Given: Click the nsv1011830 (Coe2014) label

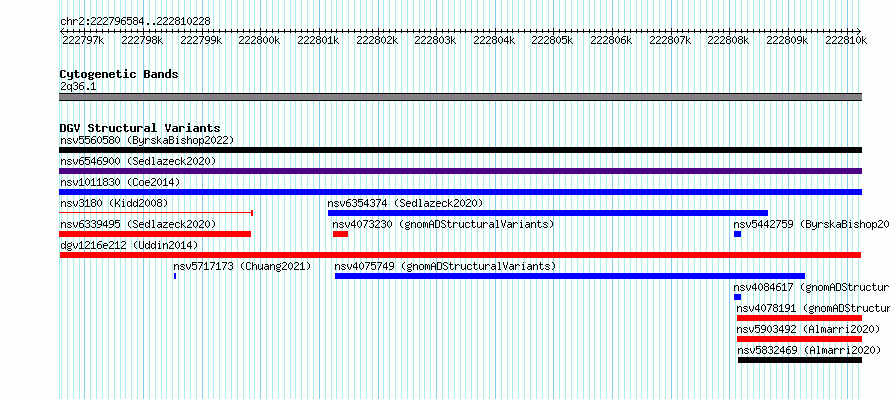Looking at the screenshot, I should [120, 182].
